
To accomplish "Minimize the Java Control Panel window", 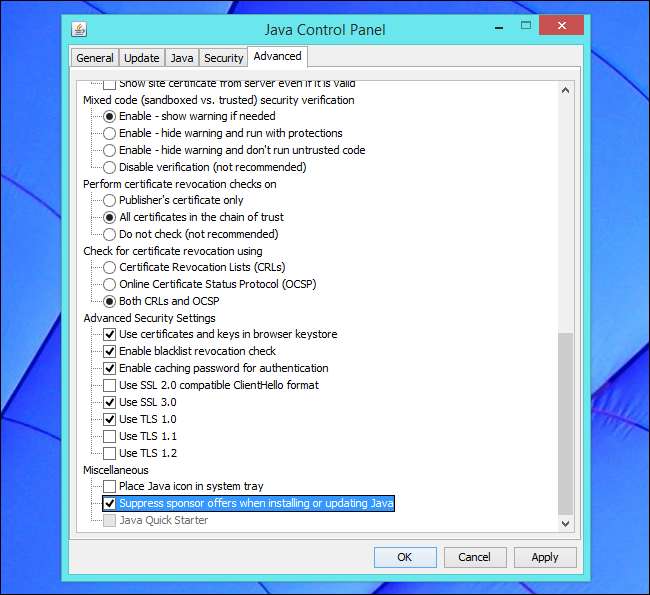I will [499, 27].
